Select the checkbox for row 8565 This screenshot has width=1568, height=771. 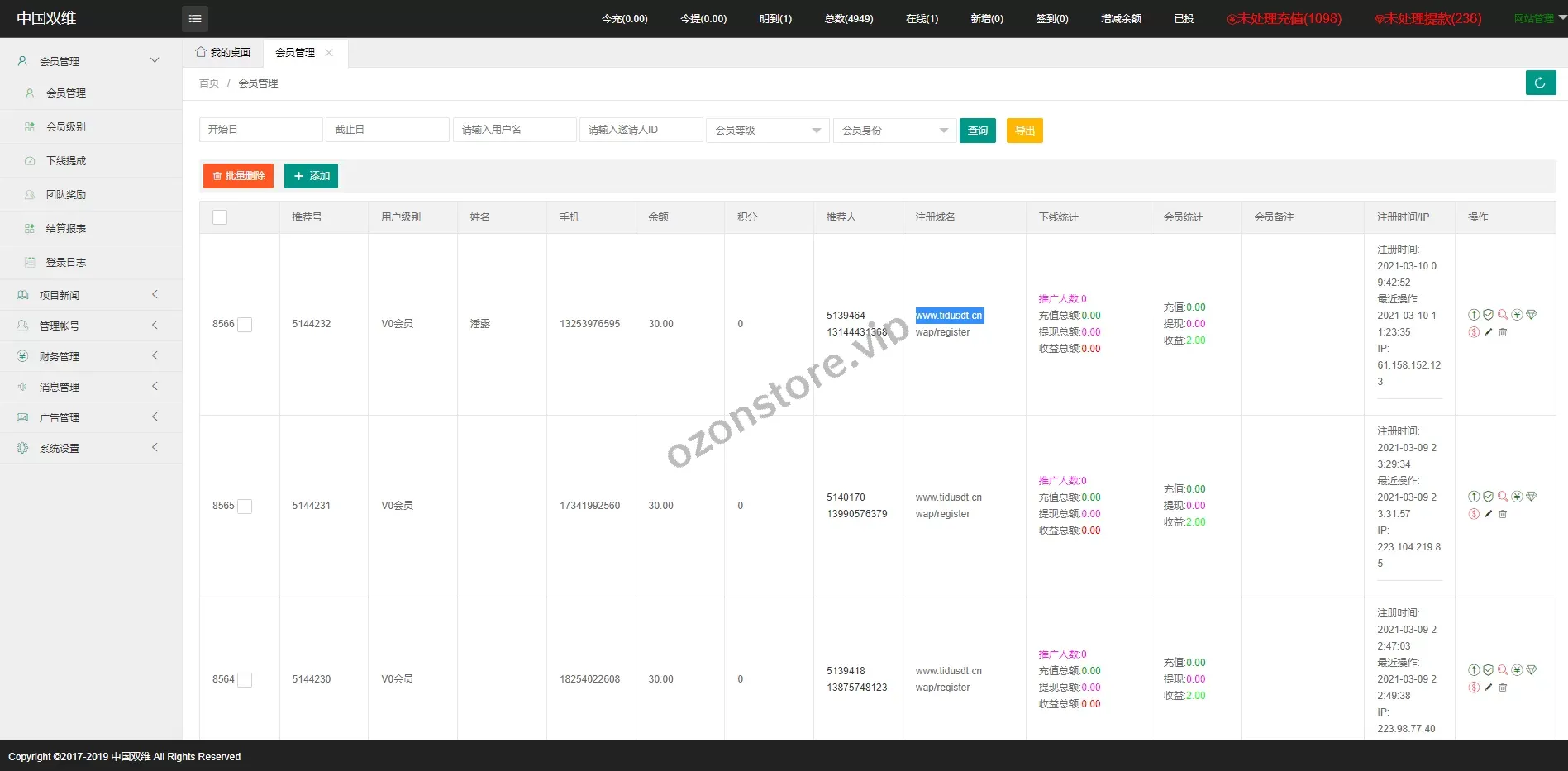coord(245,507)
